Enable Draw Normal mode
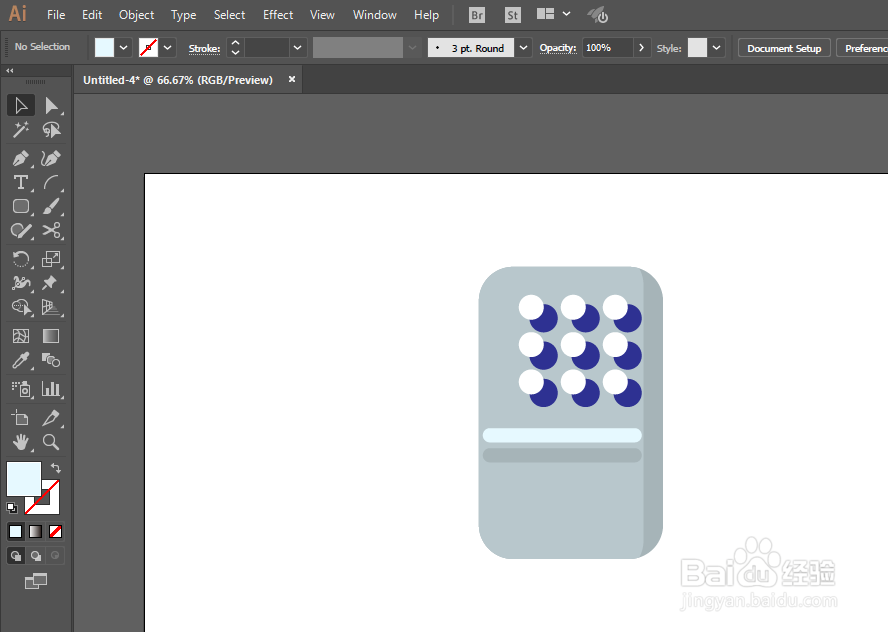Image resolution: width=888 pixels, height=632 pixels. [x=16, y=556]
